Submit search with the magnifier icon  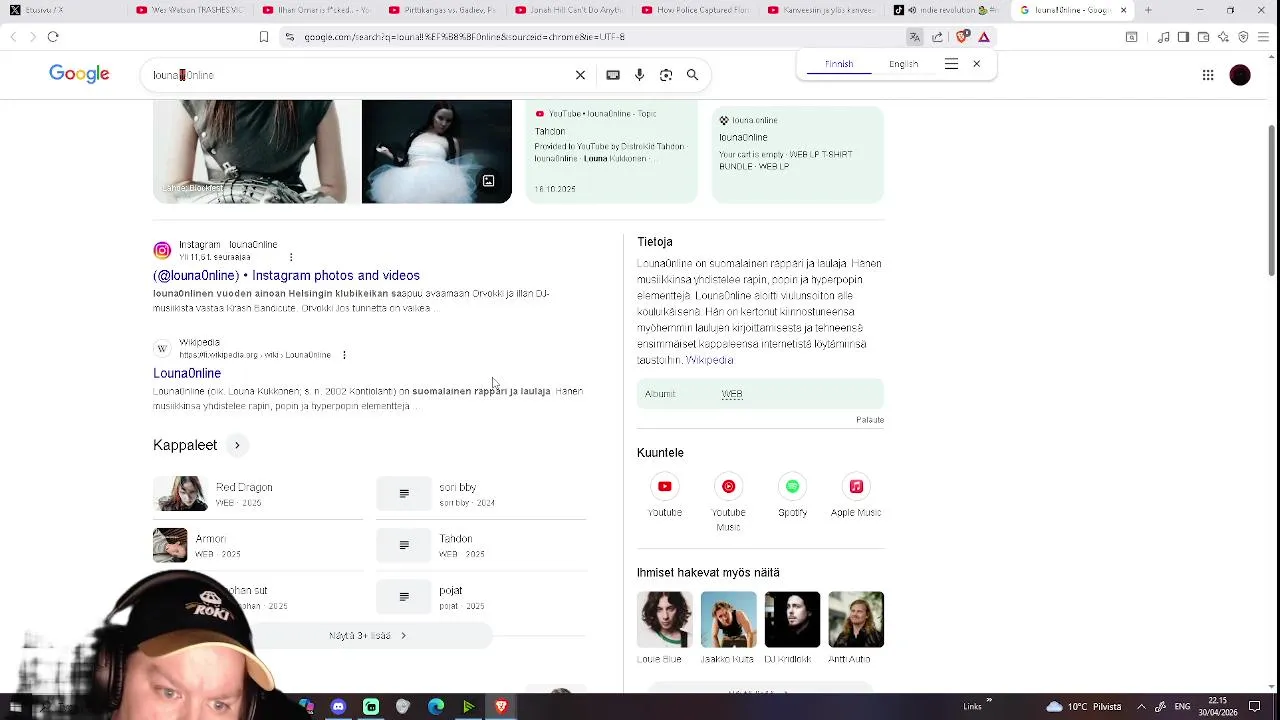692,75
